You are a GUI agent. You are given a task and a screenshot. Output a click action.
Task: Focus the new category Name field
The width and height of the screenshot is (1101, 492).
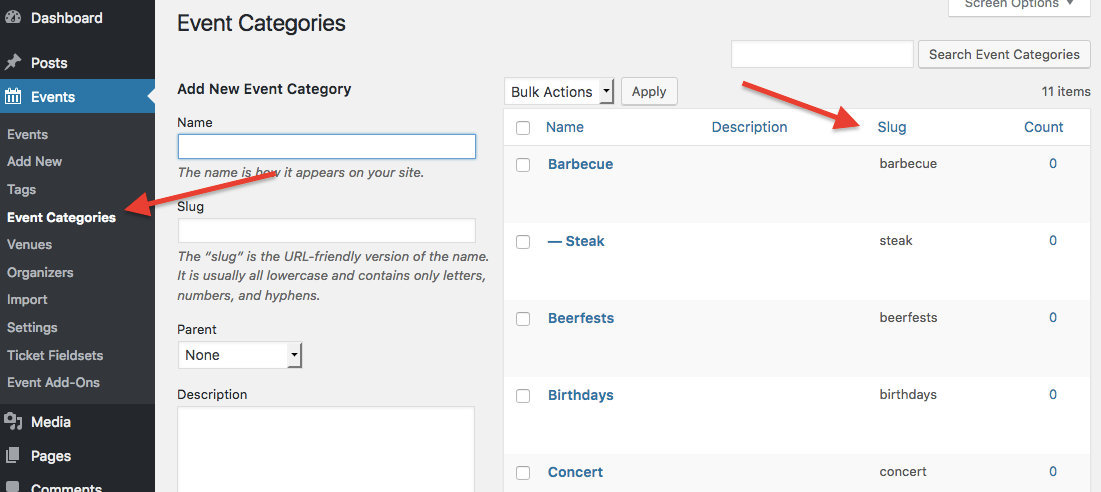click(326, 147)
